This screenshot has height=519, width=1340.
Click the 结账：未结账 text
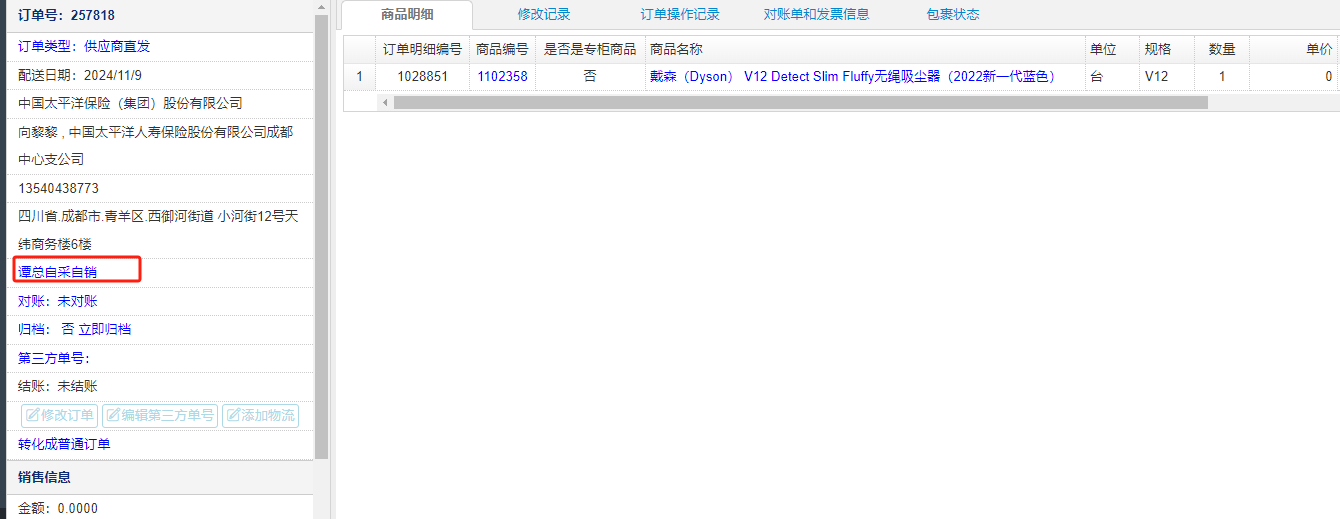pos(58,386)
